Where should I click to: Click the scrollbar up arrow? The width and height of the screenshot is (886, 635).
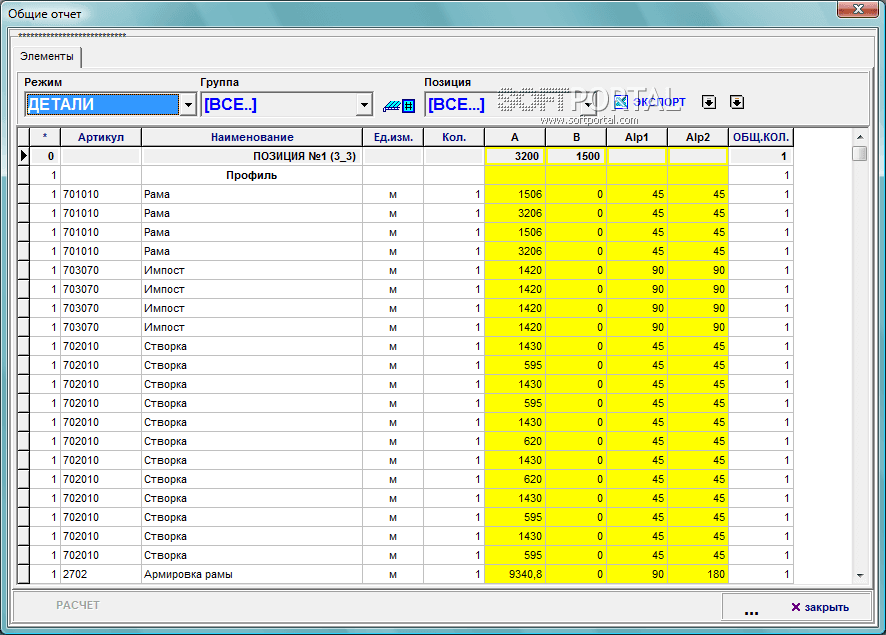click(859, 136)
